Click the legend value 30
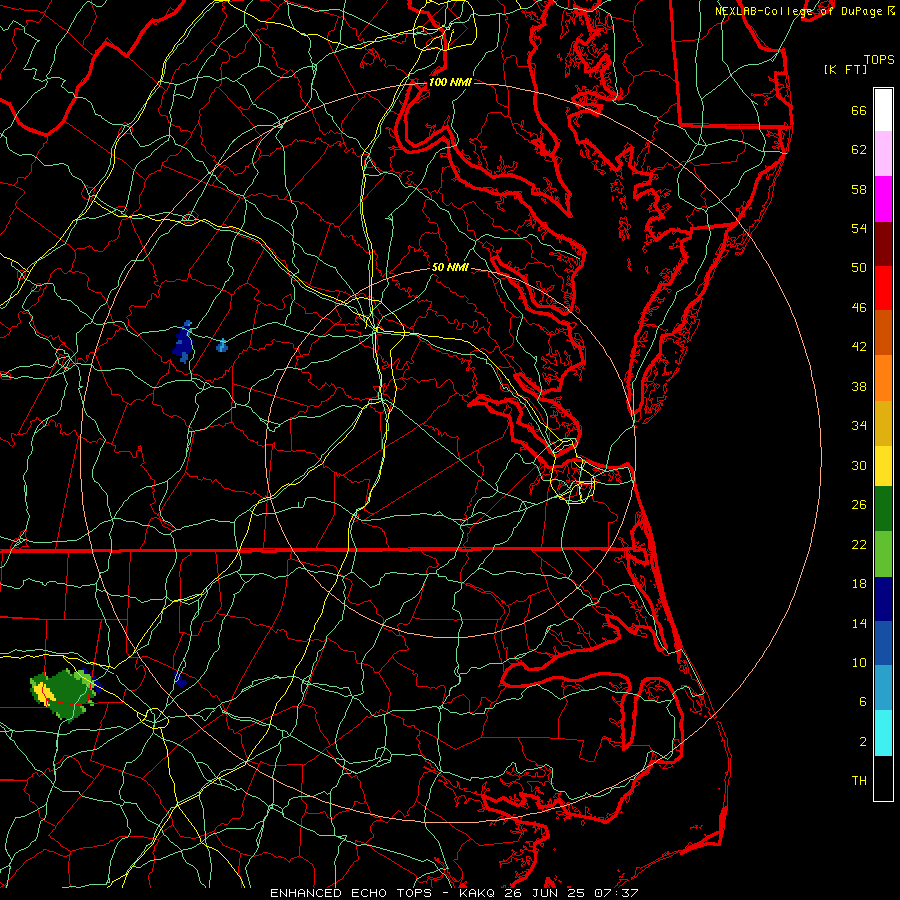This screenshot has height=900, width=900. click(859, 465)
